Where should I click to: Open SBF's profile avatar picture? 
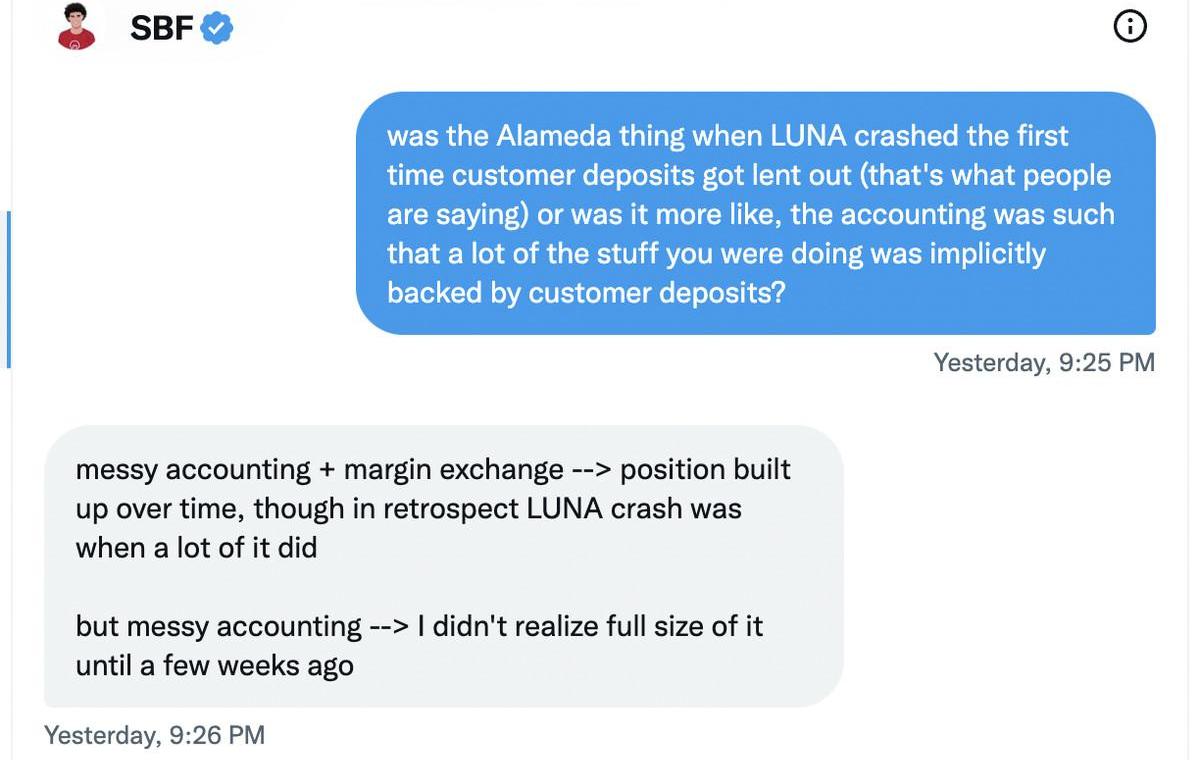77,27
